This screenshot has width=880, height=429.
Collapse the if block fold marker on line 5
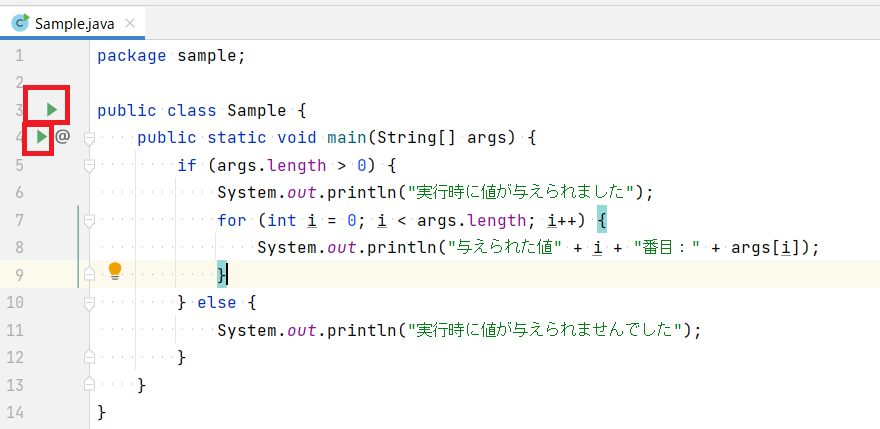coord(89,166)
